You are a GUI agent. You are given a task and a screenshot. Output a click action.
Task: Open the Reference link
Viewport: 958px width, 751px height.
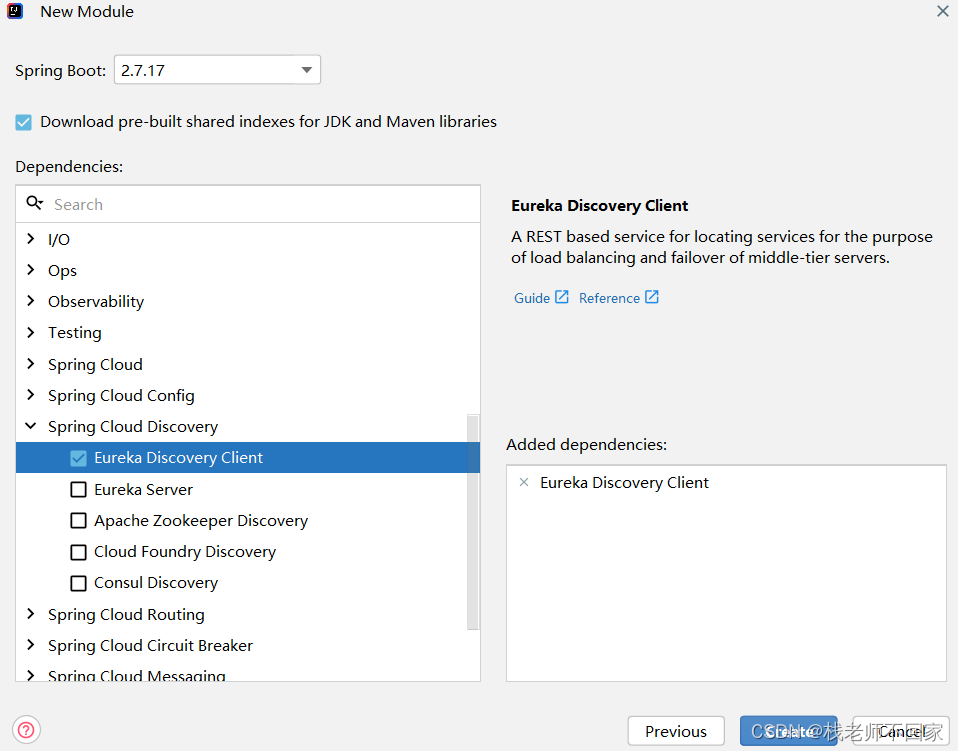click(609, 298)
